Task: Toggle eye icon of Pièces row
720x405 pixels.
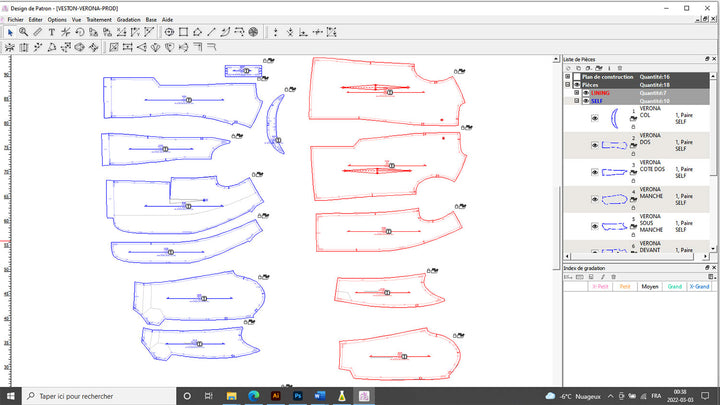Action: tap(577, 85)
